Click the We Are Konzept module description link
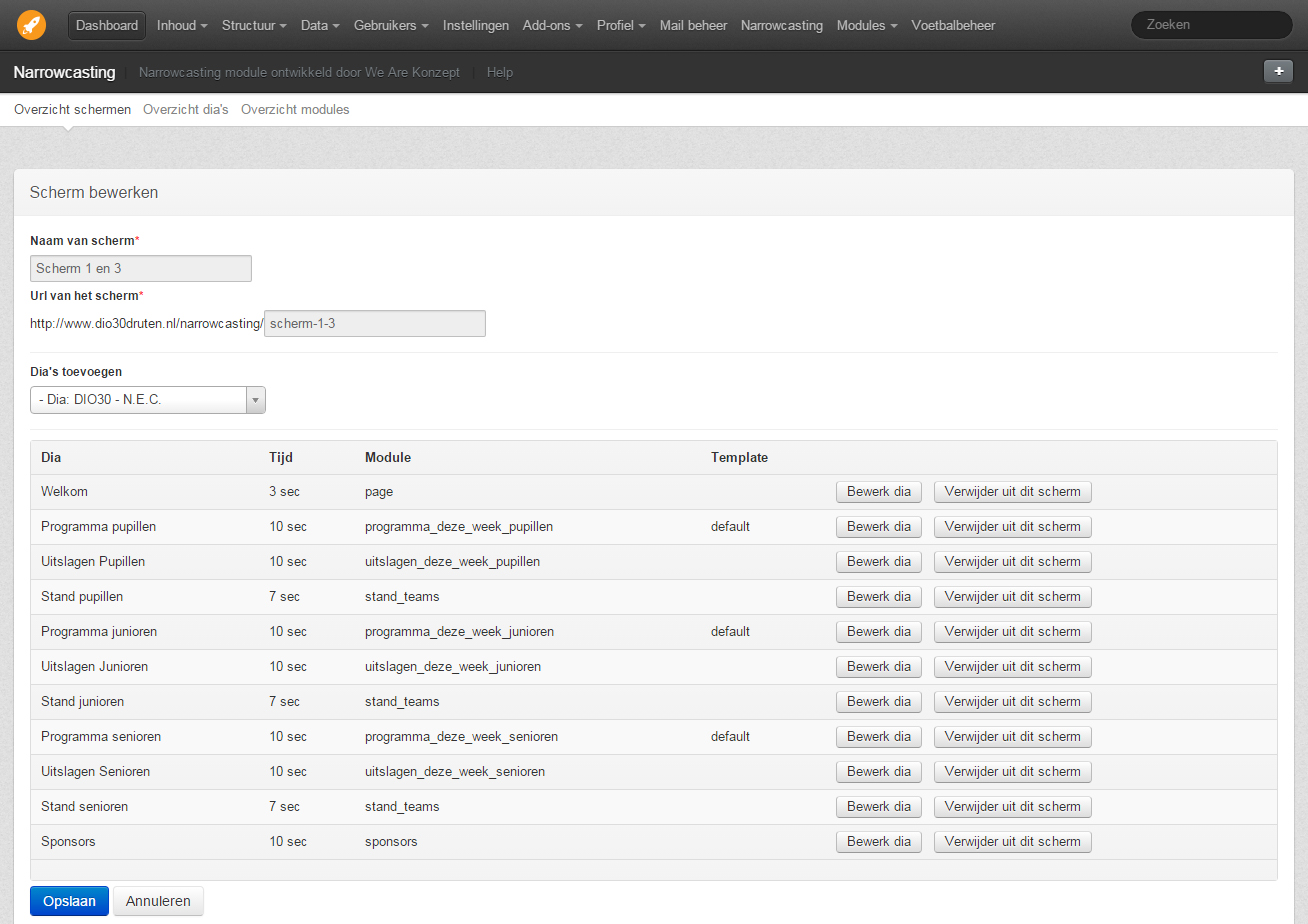The height and width of the screenshot is (924, 1308). click(300, 72)
